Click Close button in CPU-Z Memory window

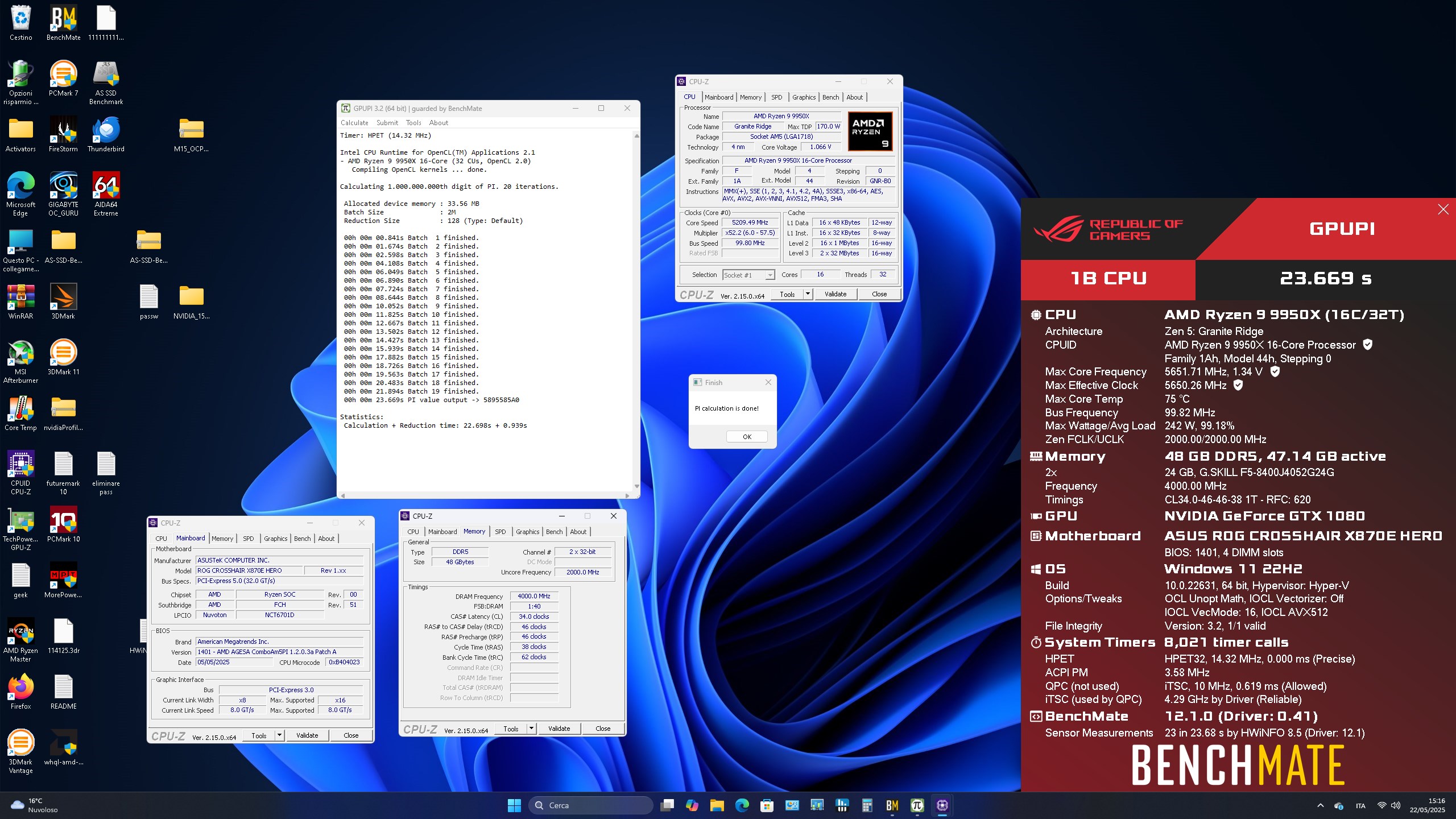tap(603, 729)
